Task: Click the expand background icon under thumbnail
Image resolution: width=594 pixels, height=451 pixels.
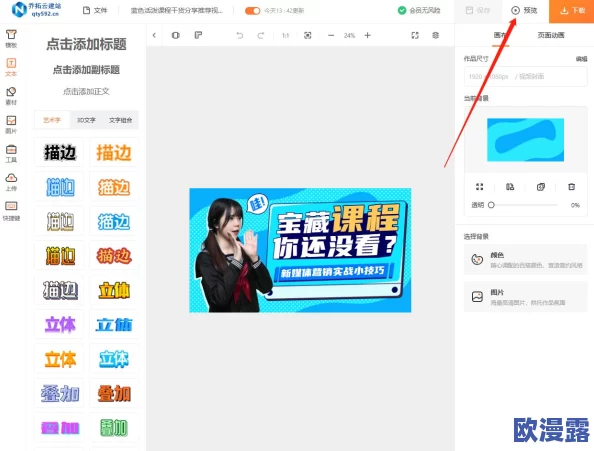Action: (x=480, y=187)
